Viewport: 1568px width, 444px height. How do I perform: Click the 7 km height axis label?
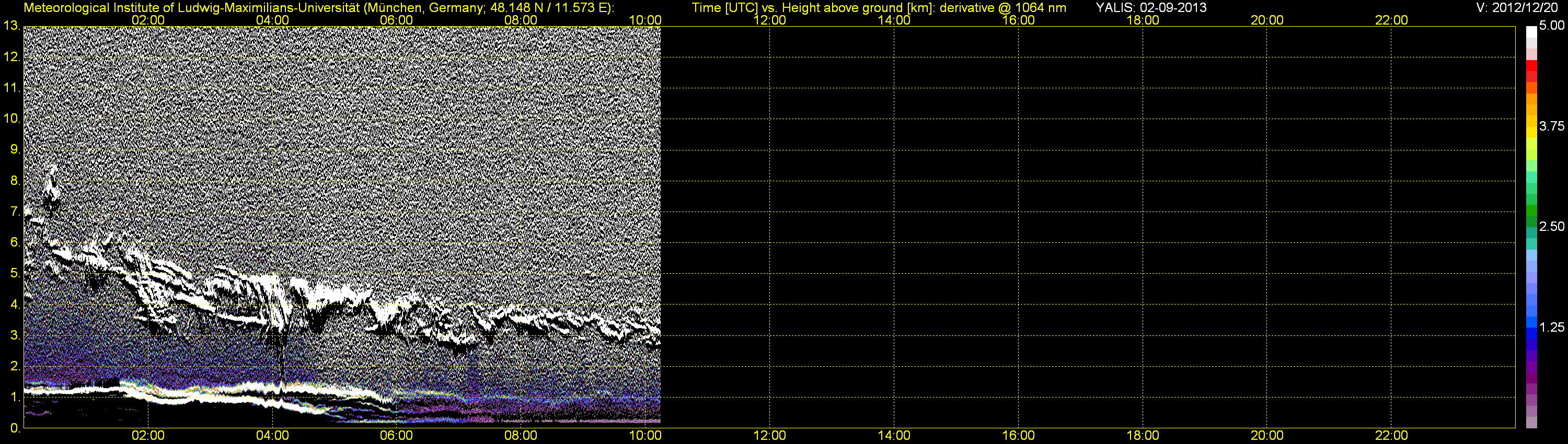tap(15, 211)
